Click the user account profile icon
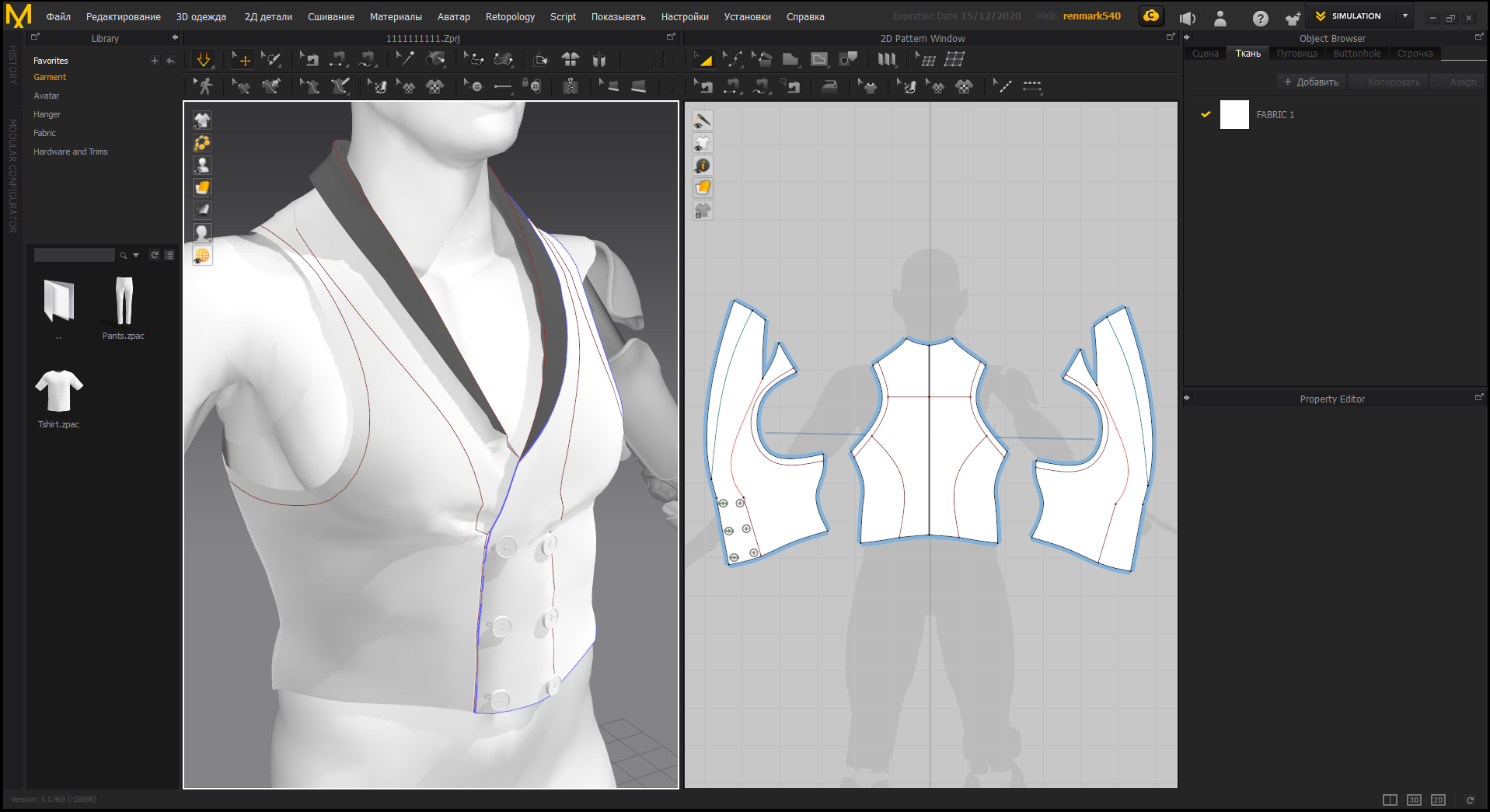The width and height of the screenshot is (1490, 812). coord(1220,17)
